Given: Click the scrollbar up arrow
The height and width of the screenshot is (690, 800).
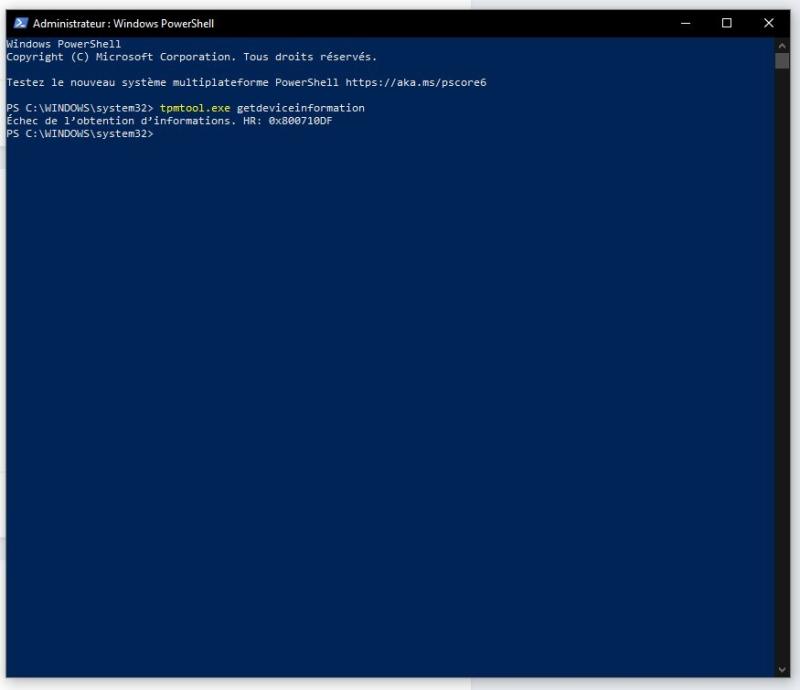Looking at the screenshot, I should (782, 45).
